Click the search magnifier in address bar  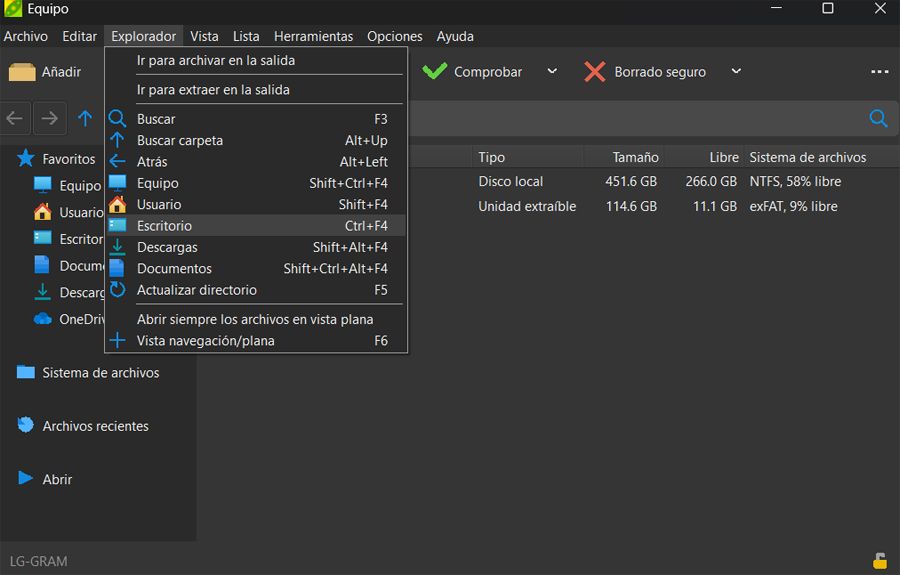878,118
